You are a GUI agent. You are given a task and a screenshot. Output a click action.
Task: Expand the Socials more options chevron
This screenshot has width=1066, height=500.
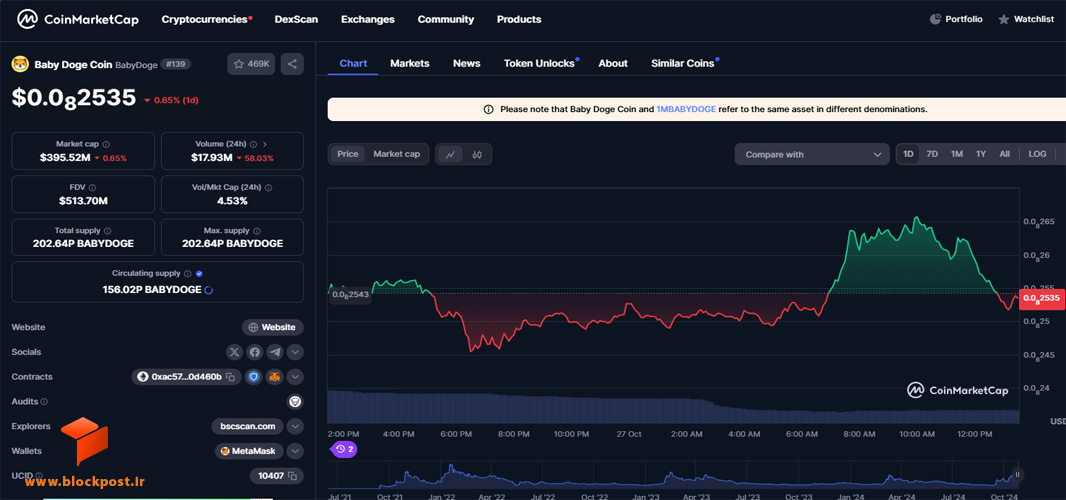[295, 352]
